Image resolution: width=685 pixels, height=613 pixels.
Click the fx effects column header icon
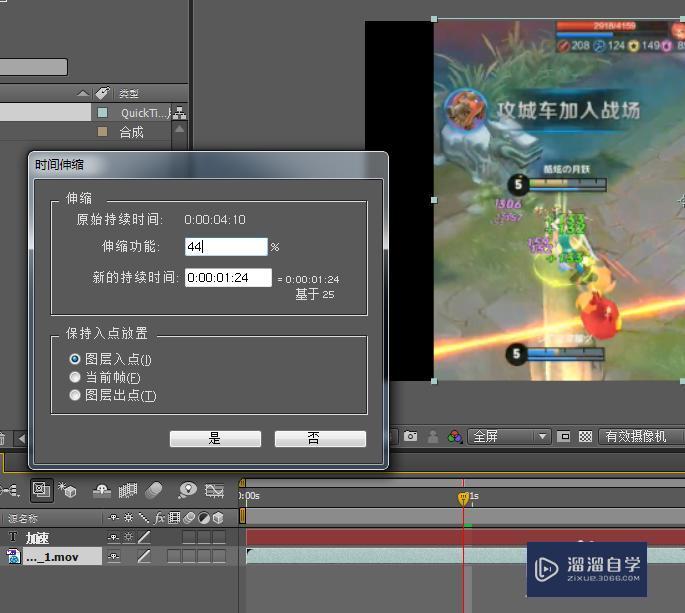(159, 518)
